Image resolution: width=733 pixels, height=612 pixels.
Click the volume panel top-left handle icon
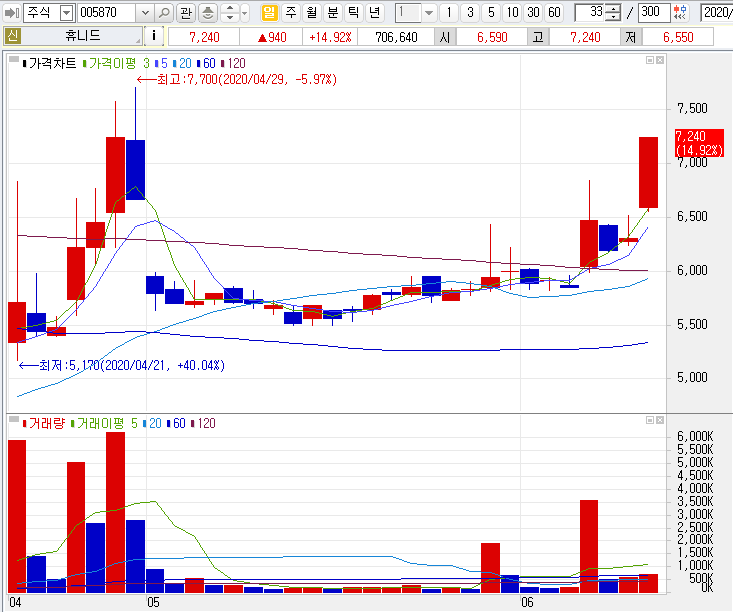[14, 419]
